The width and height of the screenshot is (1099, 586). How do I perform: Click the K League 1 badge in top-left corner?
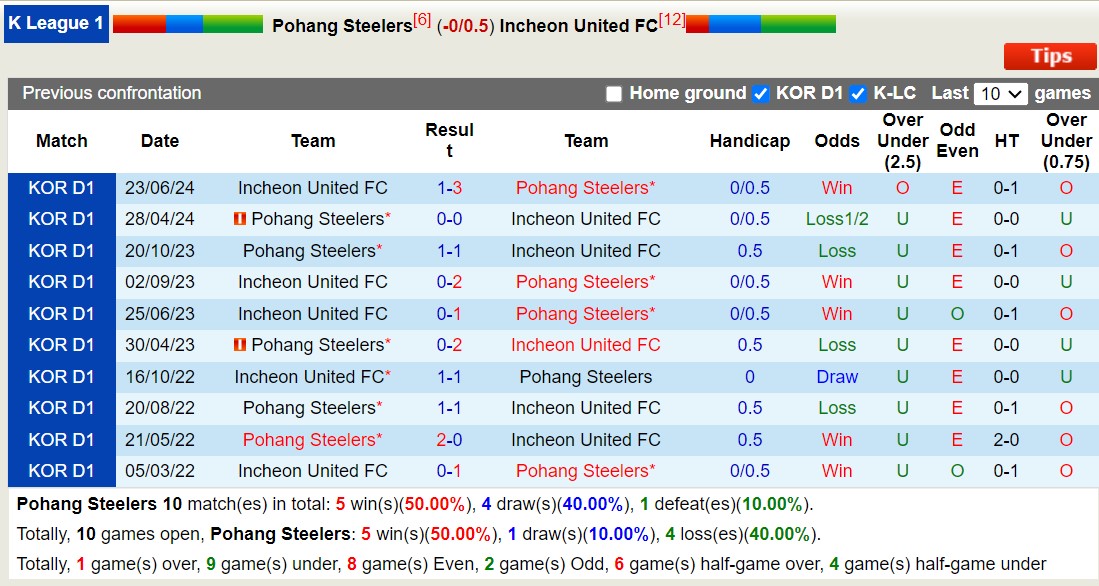click(x=56, y=25)
